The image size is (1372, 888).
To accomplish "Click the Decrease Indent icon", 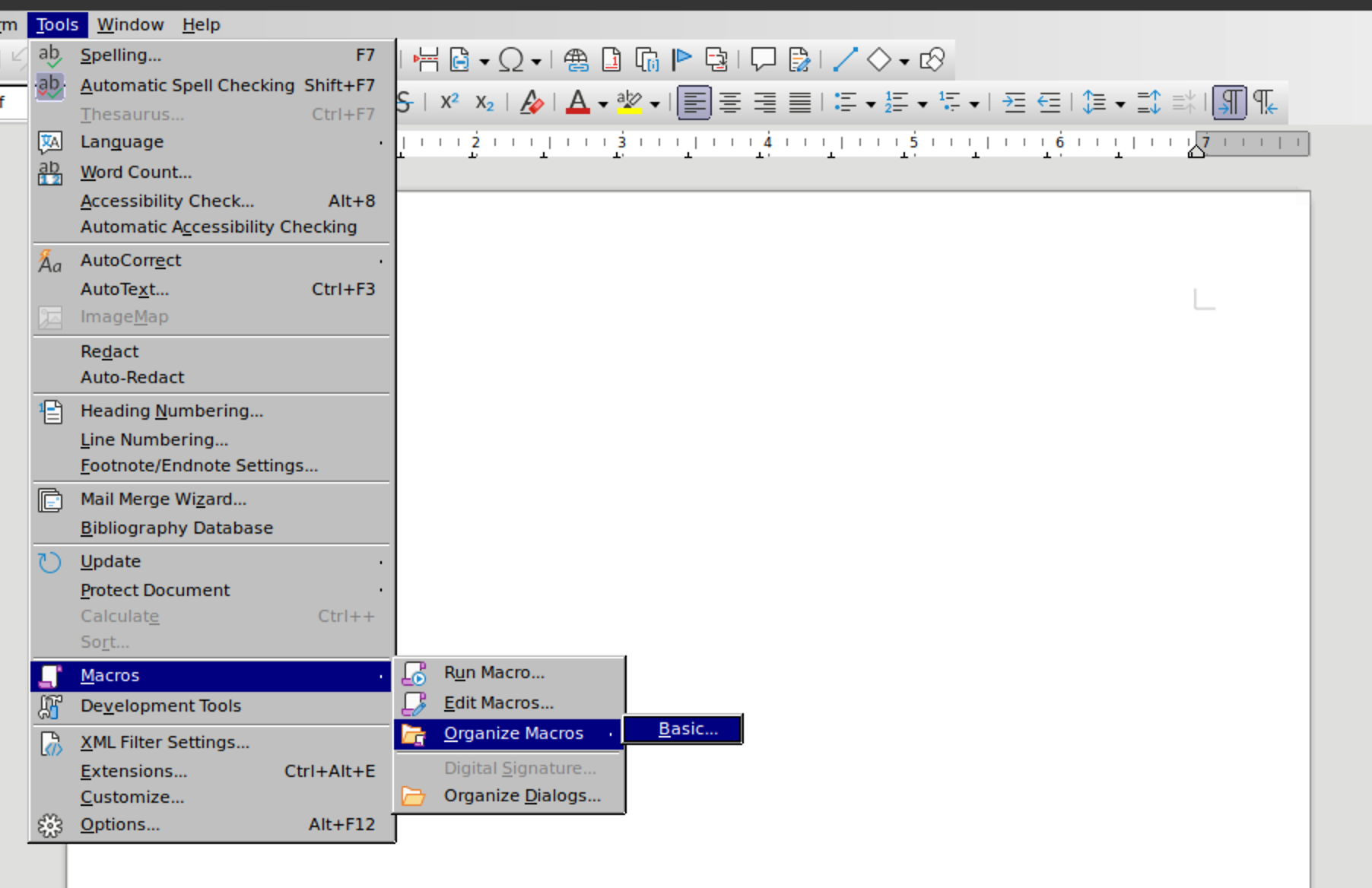I will [1049, 102].
